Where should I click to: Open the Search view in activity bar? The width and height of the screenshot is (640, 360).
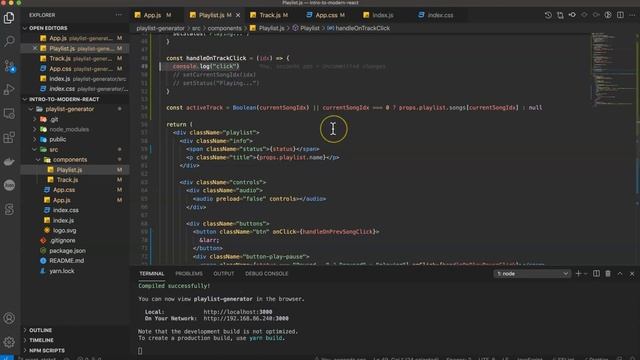(x=9, y=41)
